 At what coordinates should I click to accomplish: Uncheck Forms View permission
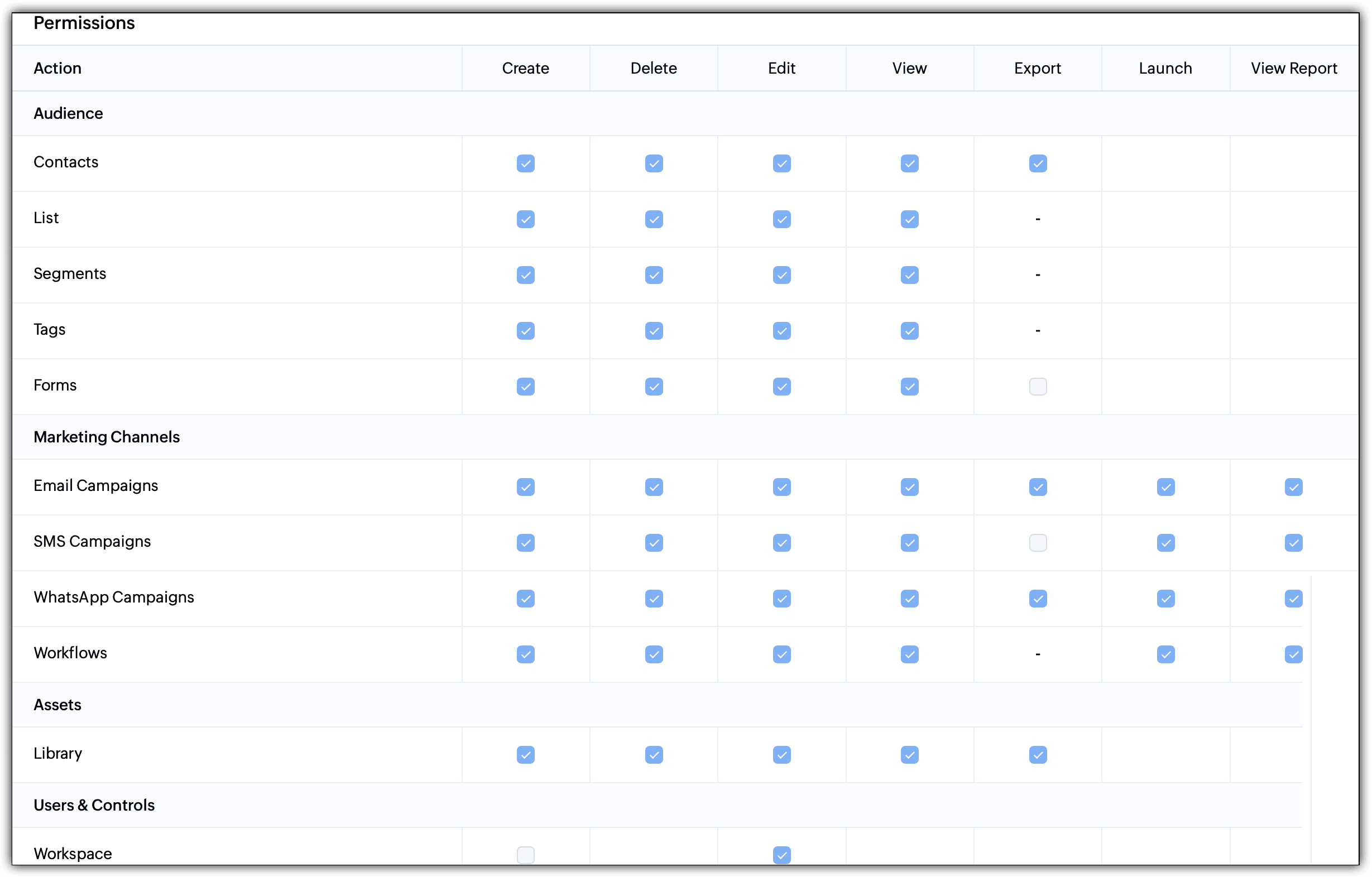point(909,387)
